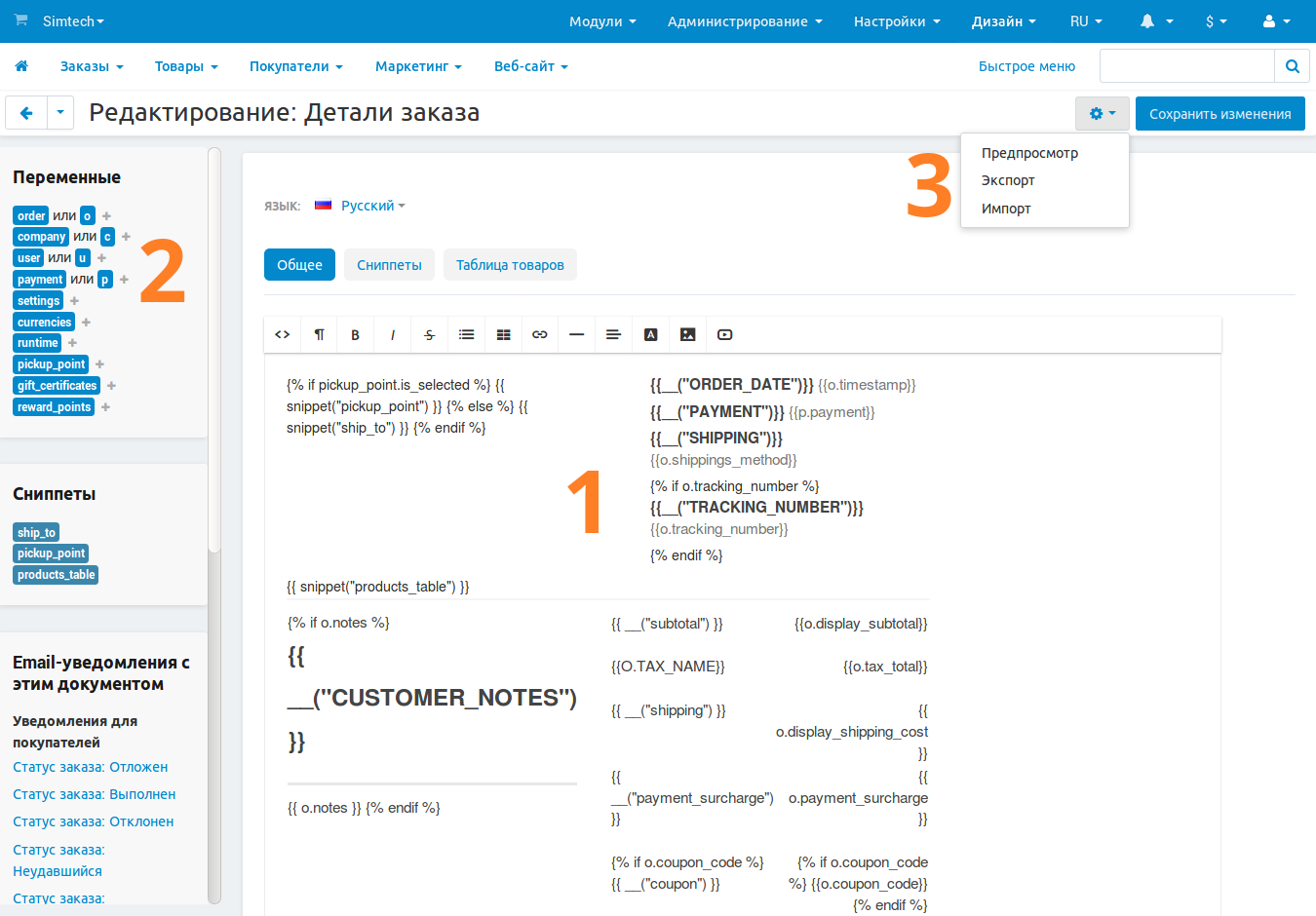
Task: Apply strikethrough formatting in the editor
Action: point(430,334)
